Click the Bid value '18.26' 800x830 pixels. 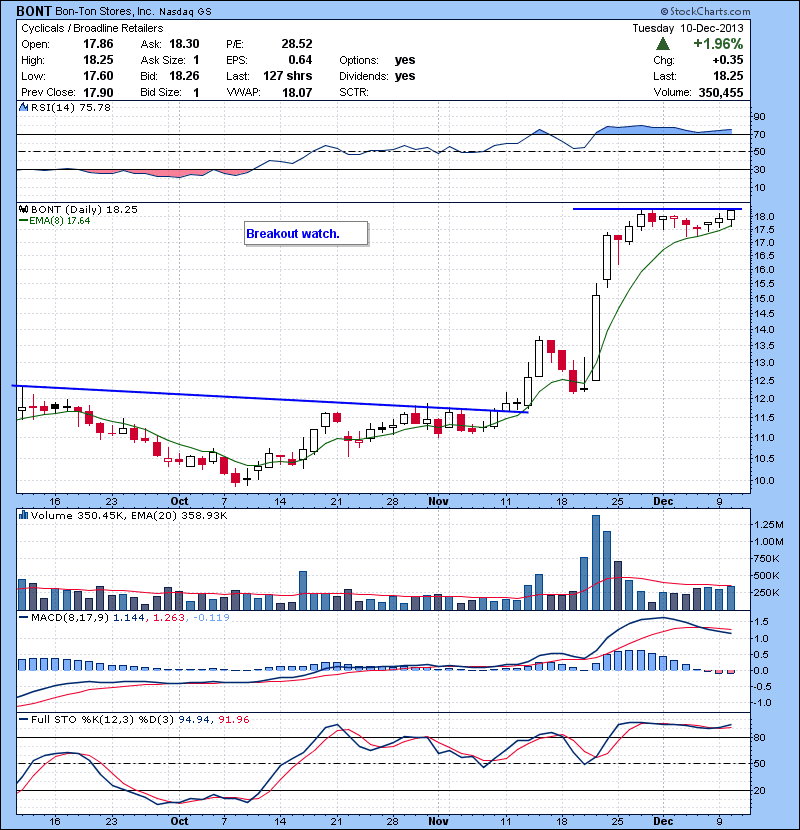[184, 76]
